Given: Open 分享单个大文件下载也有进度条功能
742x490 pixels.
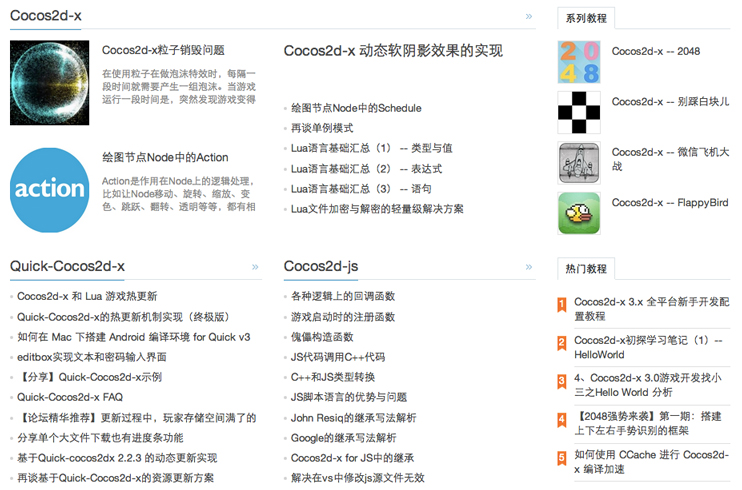Looking at the screenshot, I should tap(100, 438).
